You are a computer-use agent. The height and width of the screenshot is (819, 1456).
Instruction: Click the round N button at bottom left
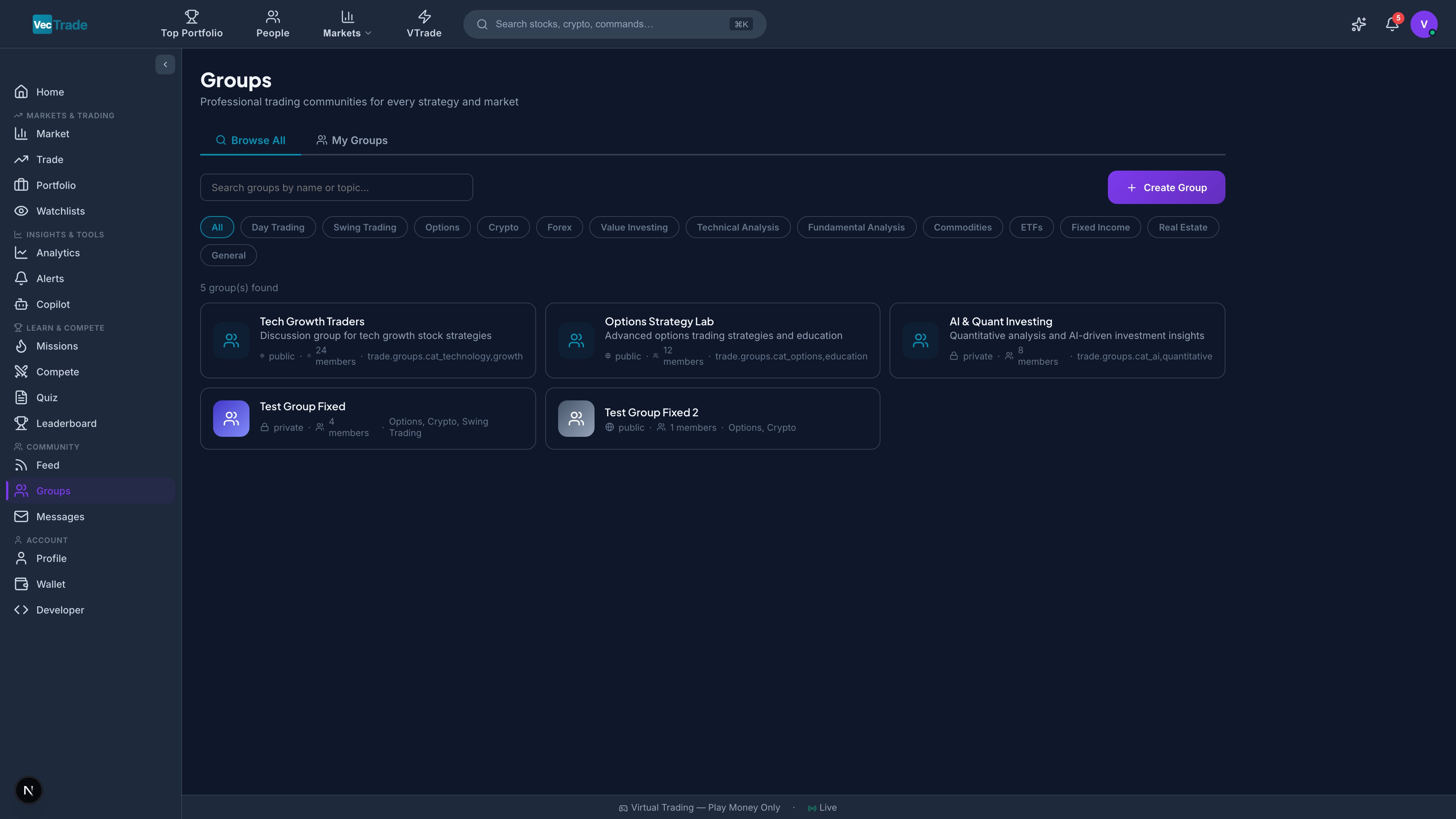point(28,789)
